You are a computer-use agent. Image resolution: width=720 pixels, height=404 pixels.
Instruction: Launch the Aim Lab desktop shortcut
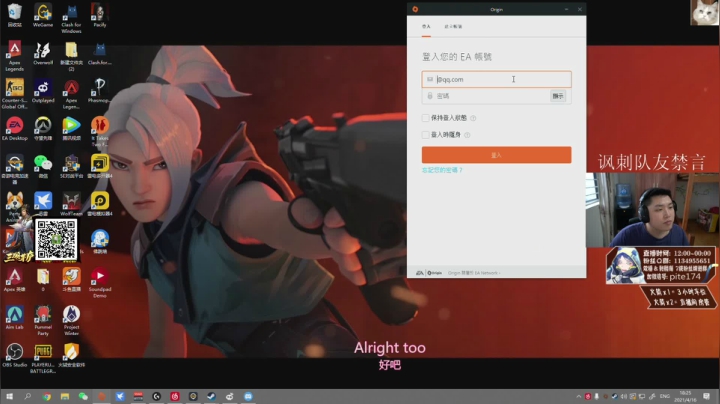coord(15,317)
